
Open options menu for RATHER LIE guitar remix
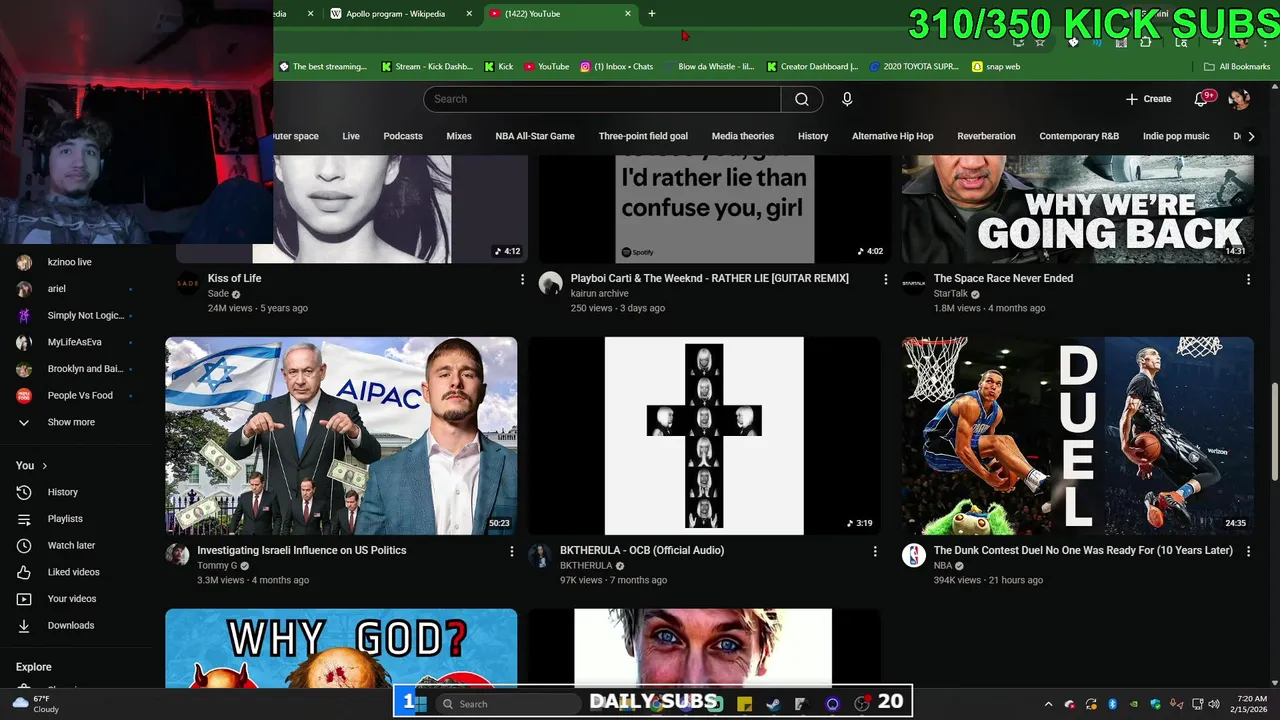pyautogui.click(x=885, y=280)
